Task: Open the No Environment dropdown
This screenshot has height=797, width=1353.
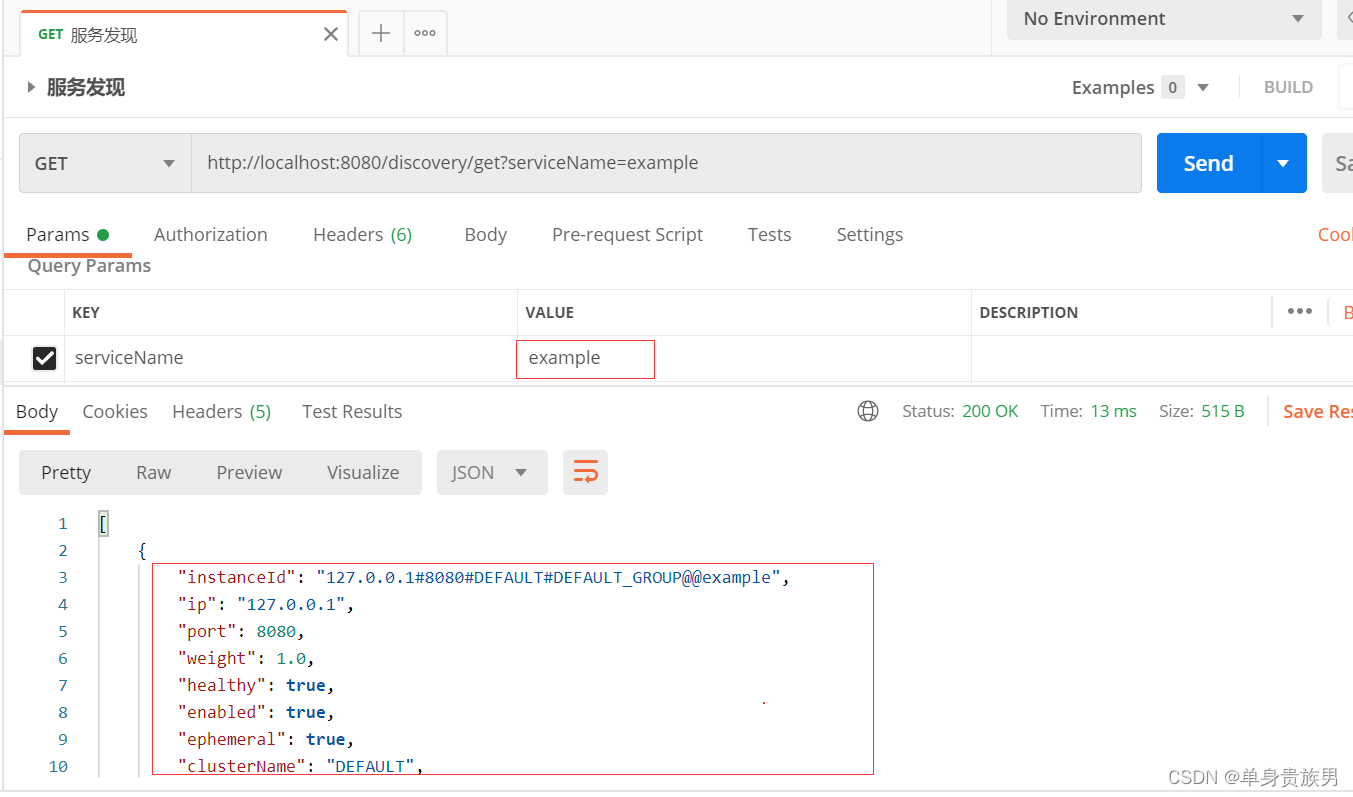Action: tap(1164, 19)
